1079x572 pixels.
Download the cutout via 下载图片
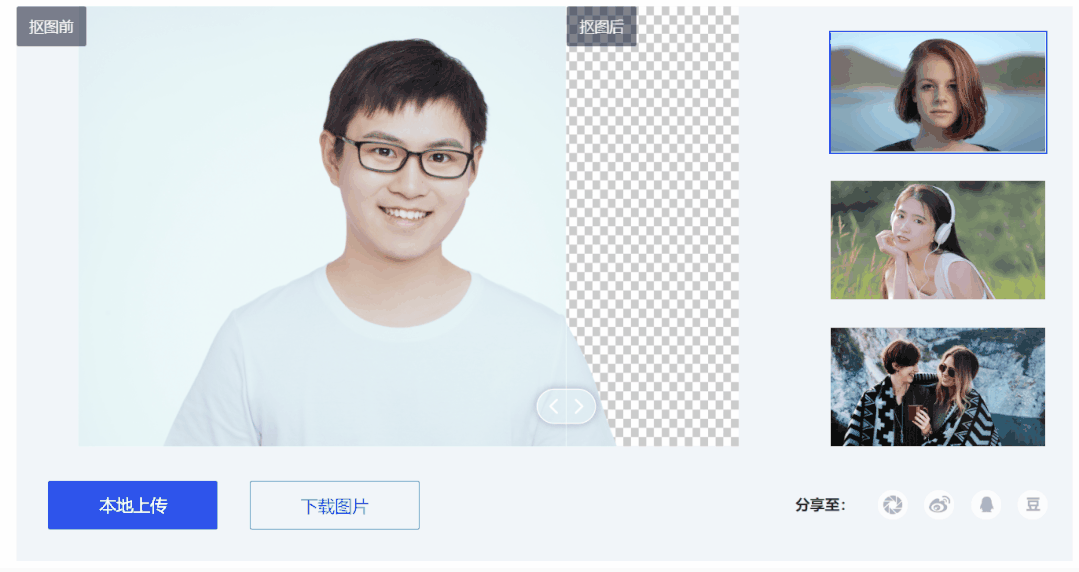click(x=334, y=505)
